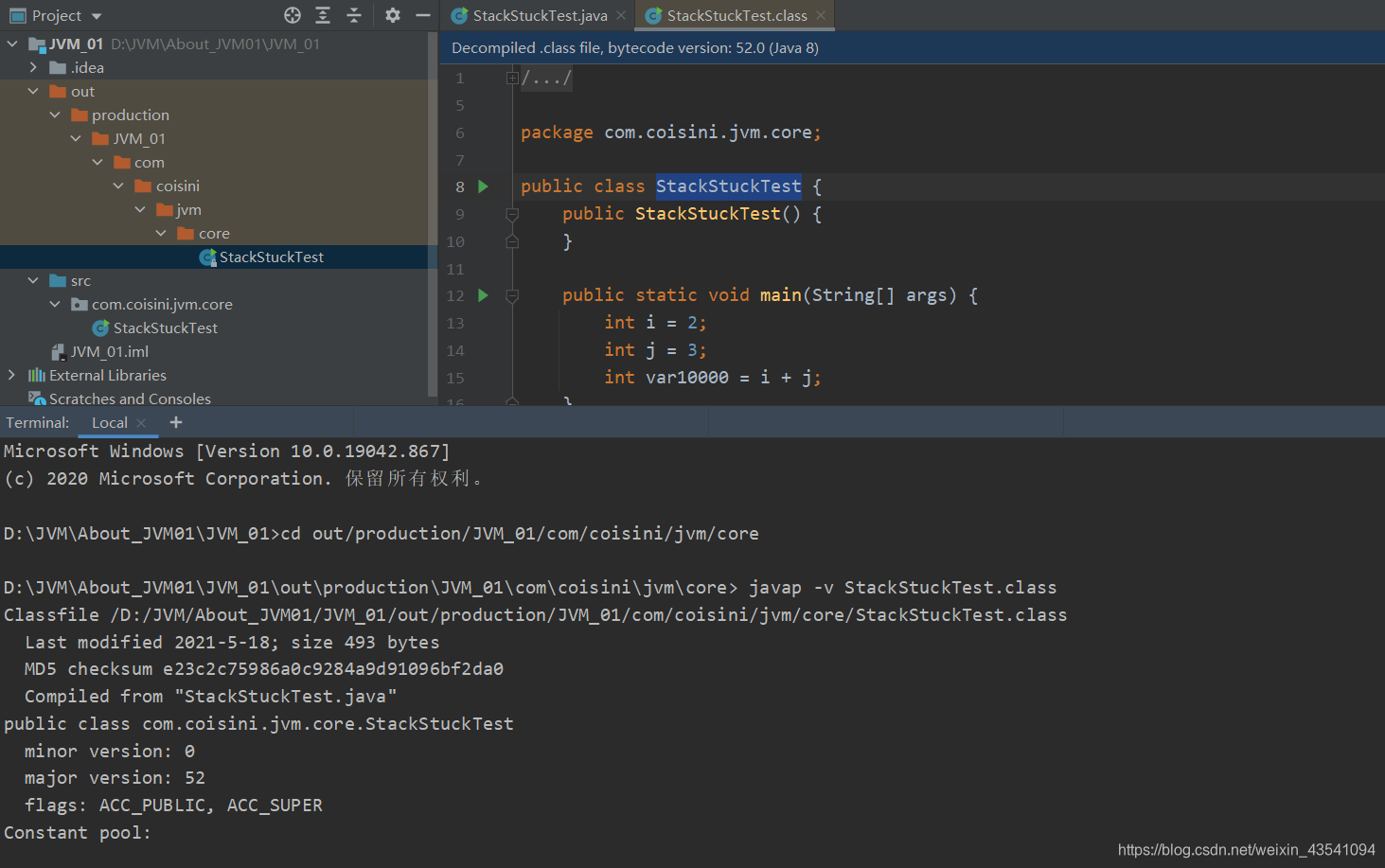The image size is (1385, 868).
Task: Click 'int i = 2;' on line 13
Action: (x=655, y=323)
